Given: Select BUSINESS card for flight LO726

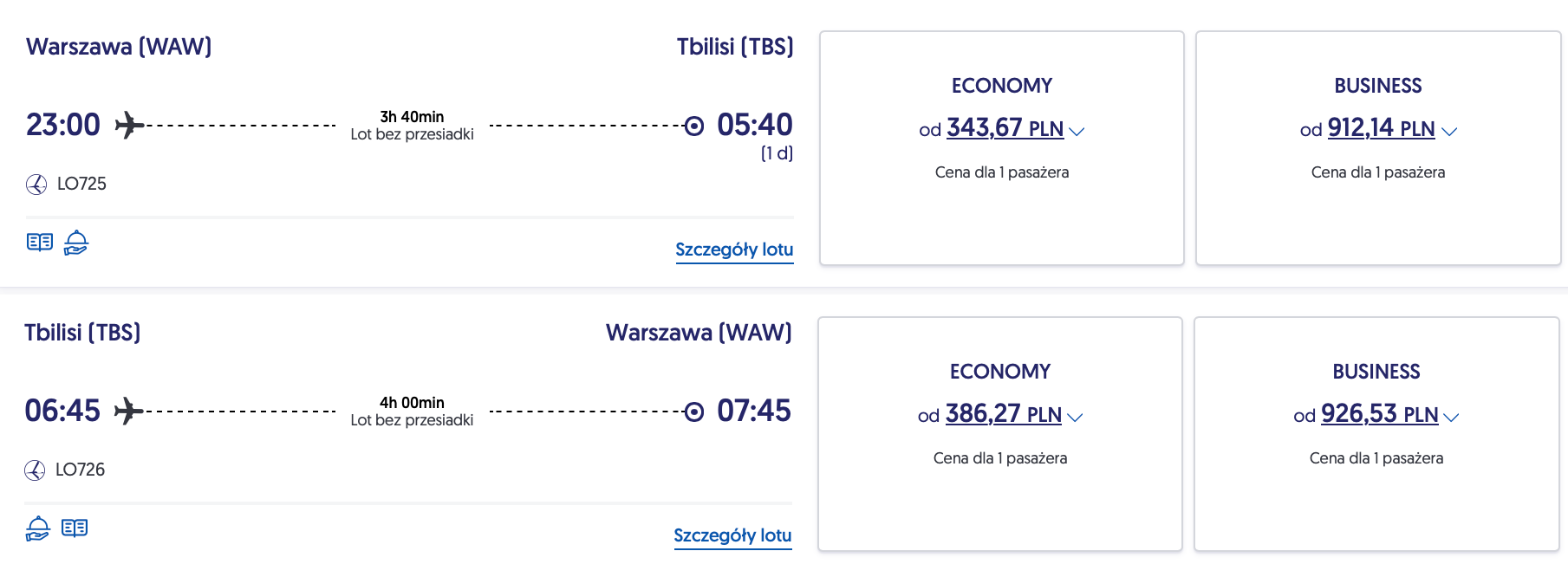Looking at the screenshot, I should [1376, 502].
